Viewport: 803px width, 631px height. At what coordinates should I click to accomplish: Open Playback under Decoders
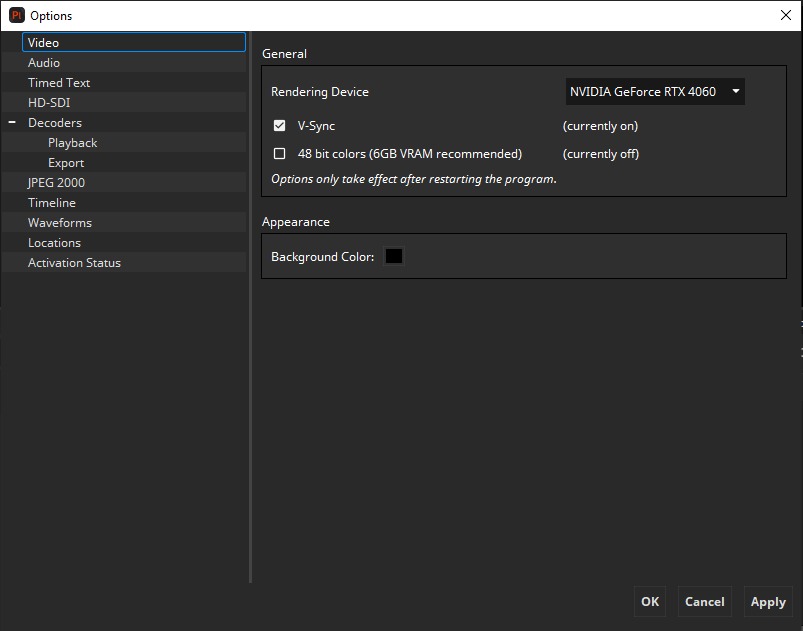pos(72,143)
